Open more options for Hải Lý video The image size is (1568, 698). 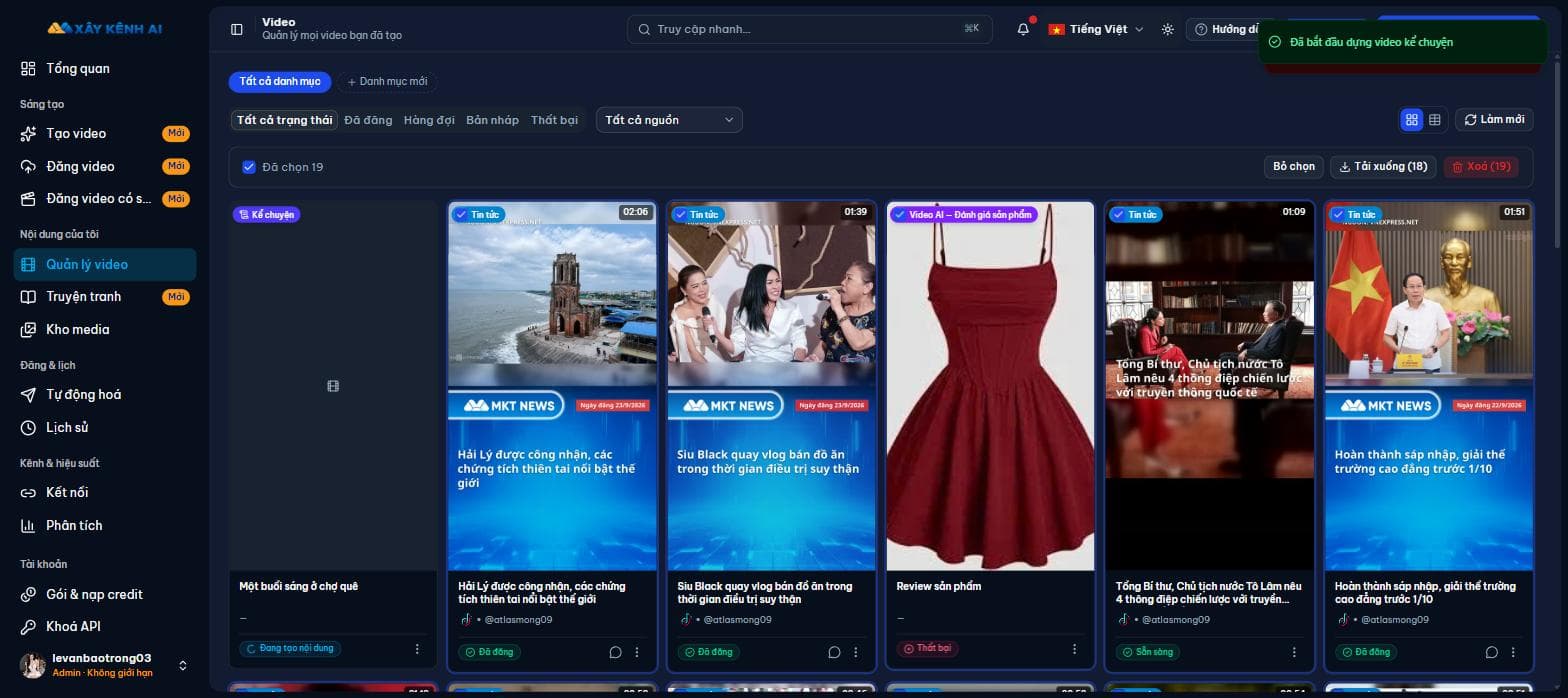pos(637,652)
